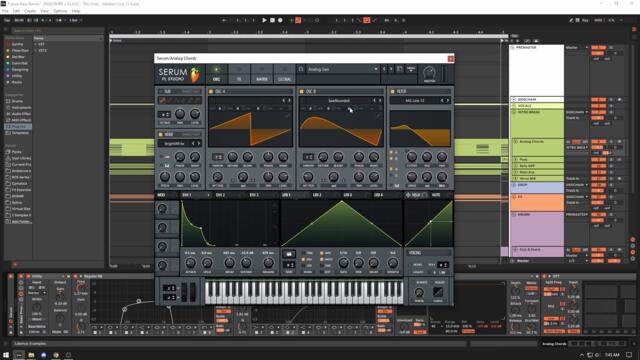Open the Help menu

[x=76, y=11]
